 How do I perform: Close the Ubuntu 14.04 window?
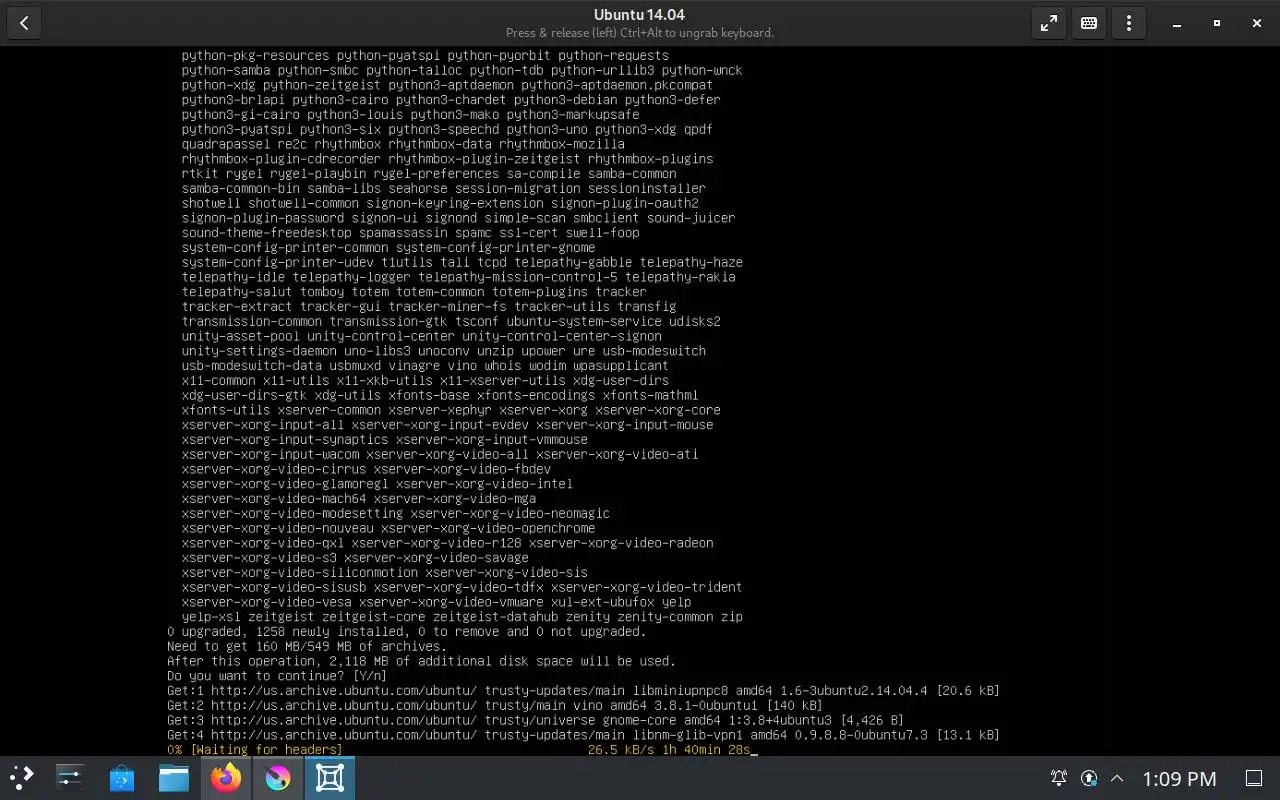point(1256,23)
